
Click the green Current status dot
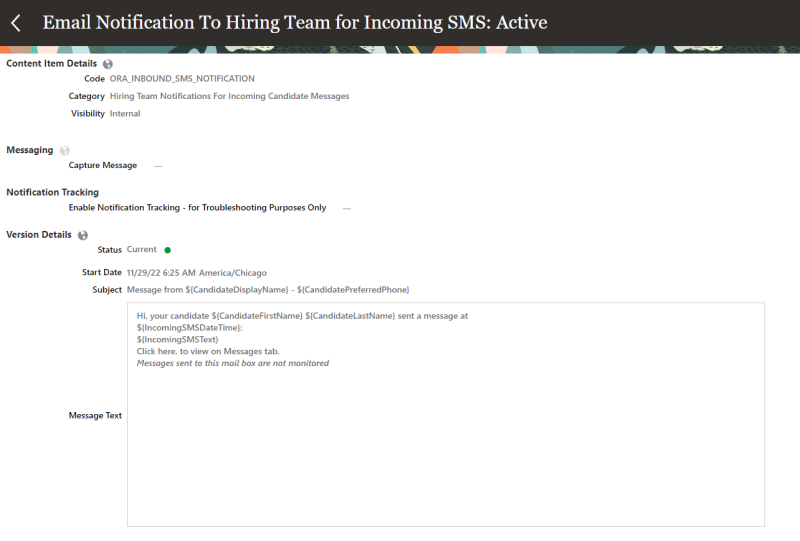coord(167,250)
